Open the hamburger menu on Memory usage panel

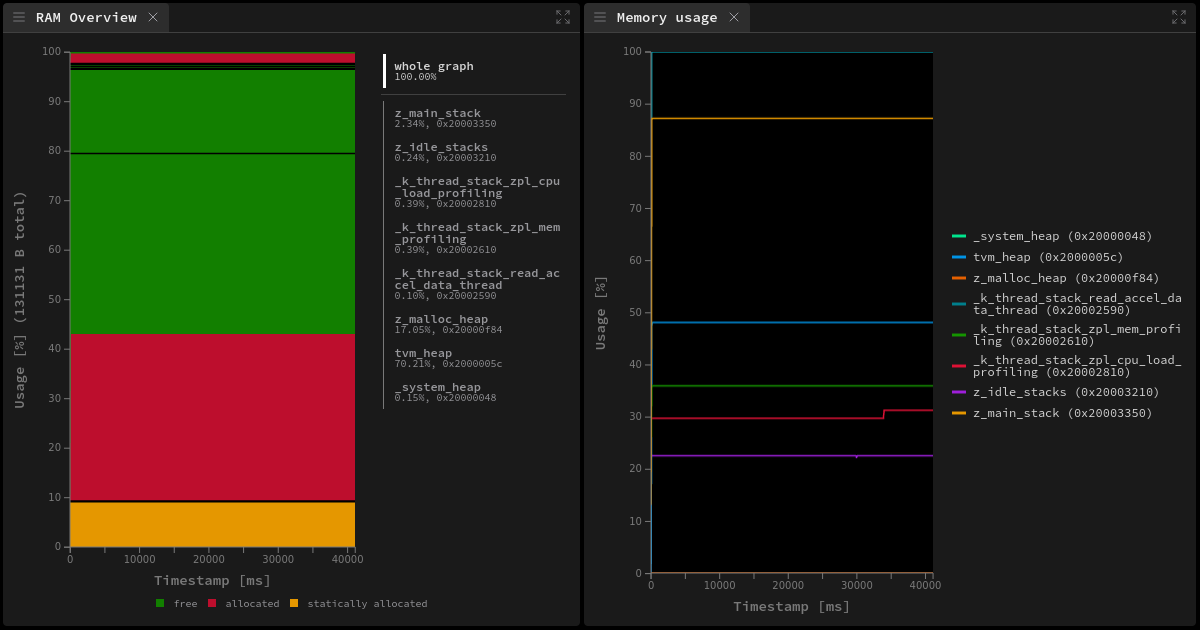598,17
